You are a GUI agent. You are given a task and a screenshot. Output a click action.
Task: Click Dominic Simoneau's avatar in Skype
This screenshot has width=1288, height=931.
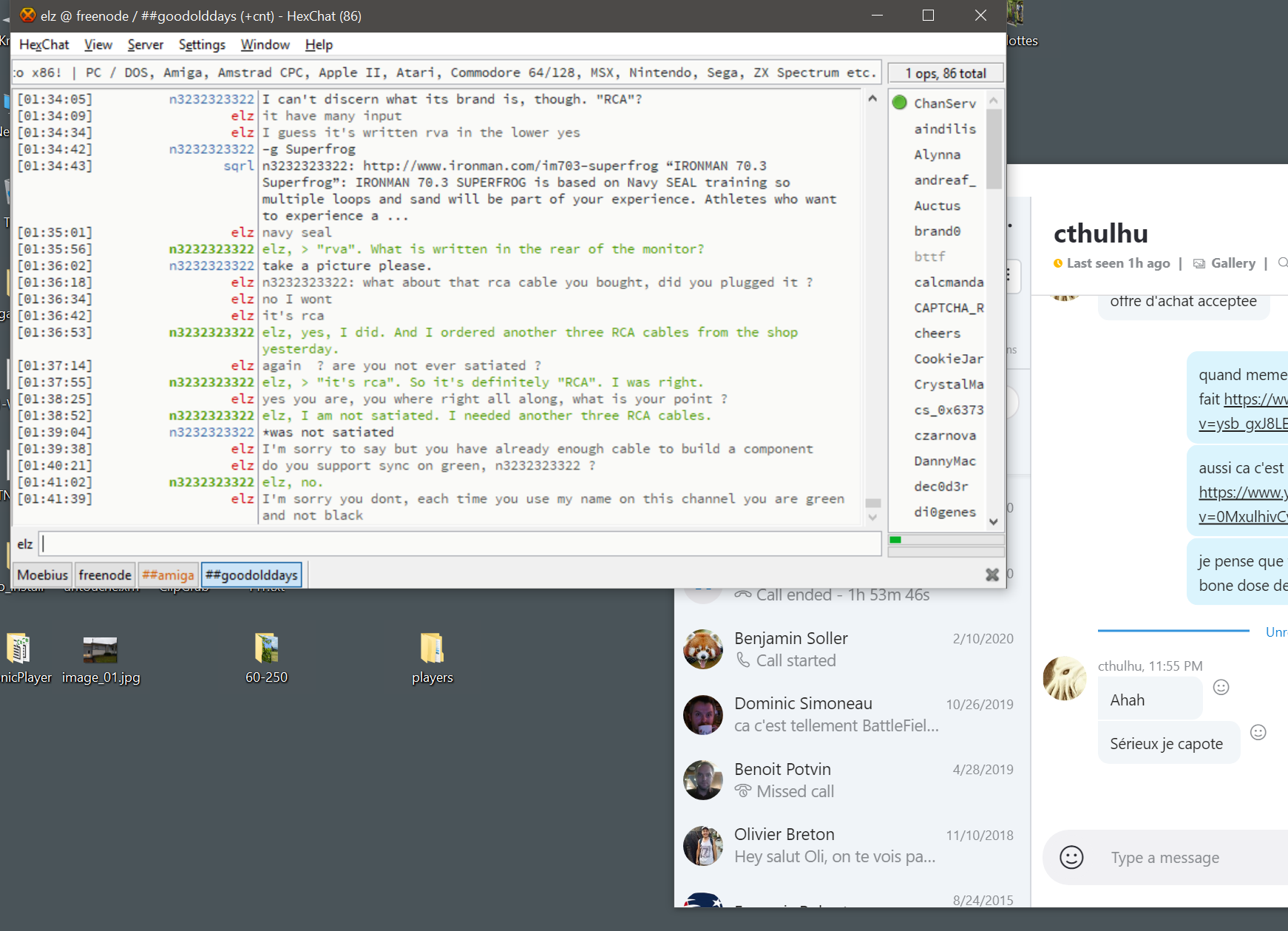tap(702, 714)
